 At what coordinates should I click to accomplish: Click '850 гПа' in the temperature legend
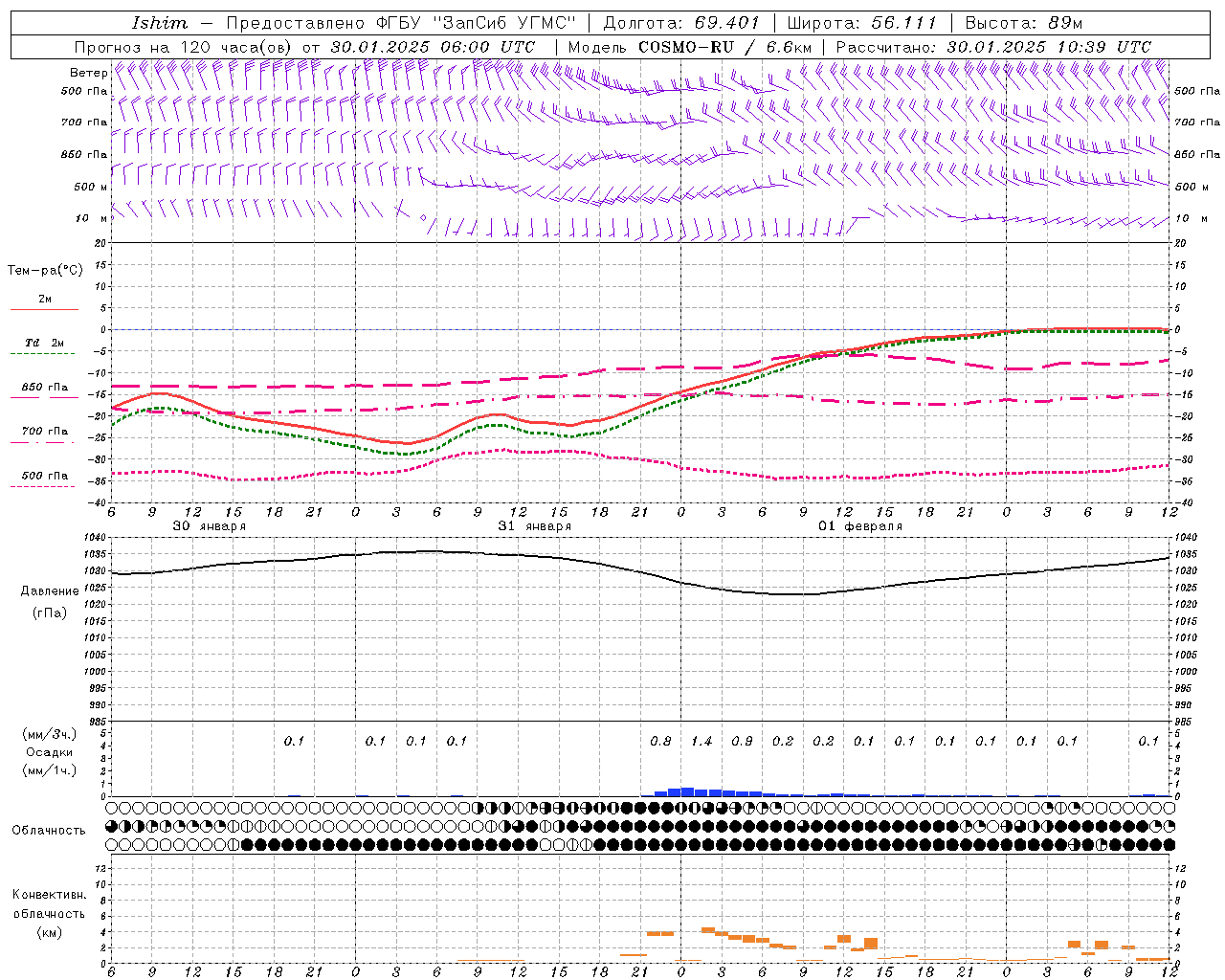coord(45,388)
